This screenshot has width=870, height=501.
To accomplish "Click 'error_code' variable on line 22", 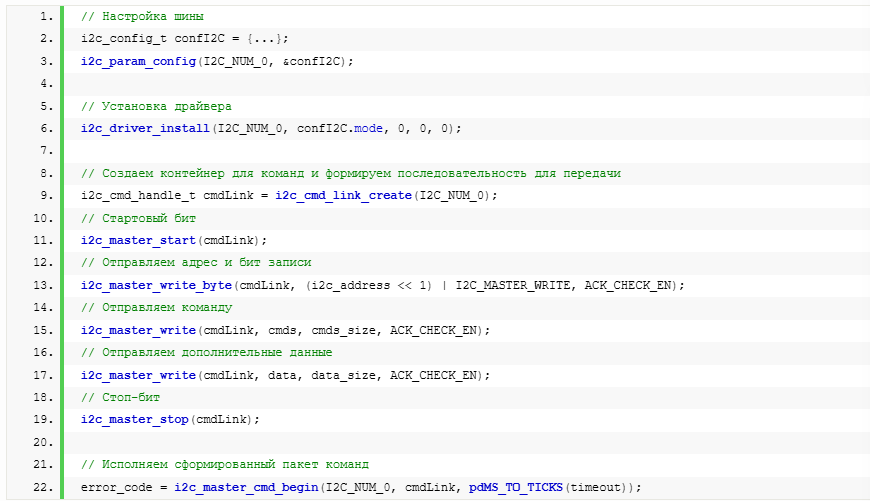I will coord(117,488).
